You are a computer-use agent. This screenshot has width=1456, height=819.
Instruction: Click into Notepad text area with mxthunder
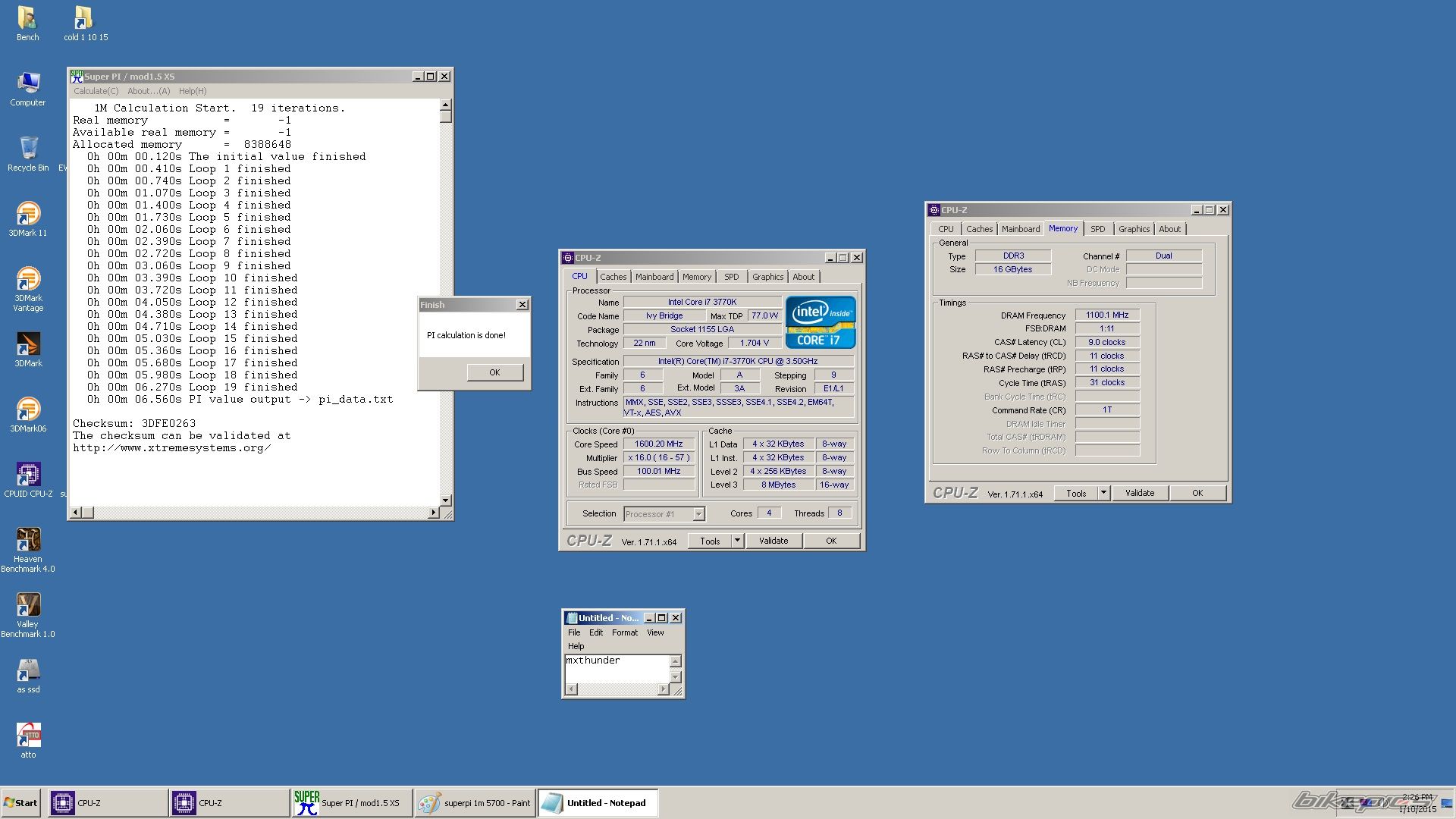pyautogui.click(x=617, y=668)
